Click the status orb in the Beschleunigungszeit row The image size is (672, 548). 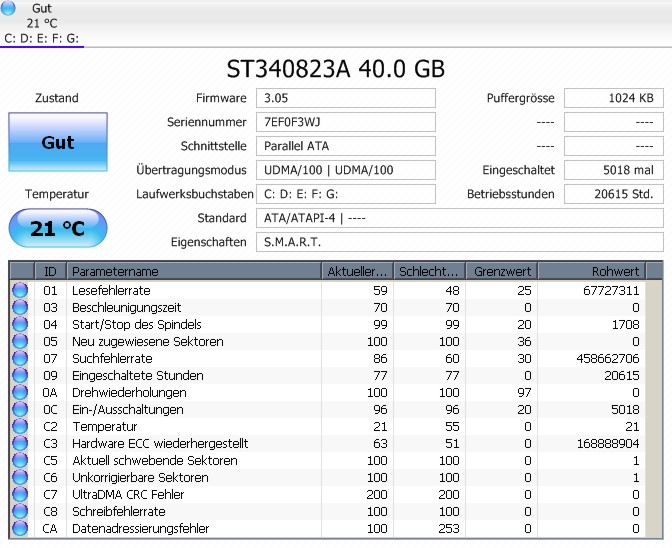tap(20, 308)
